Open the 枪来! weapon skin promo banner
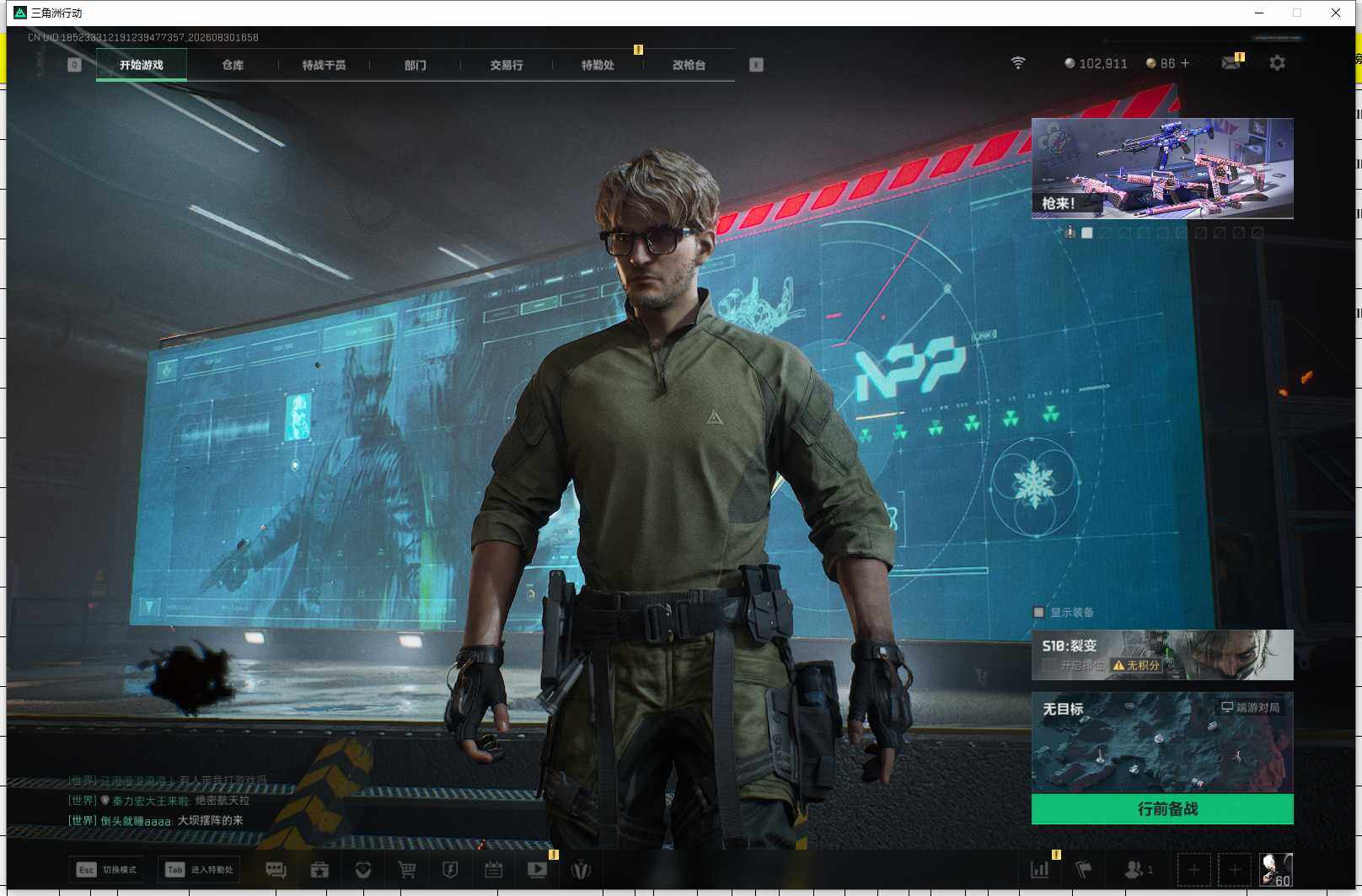Viewport: 1362px width, 896px height. (1162, 169)
